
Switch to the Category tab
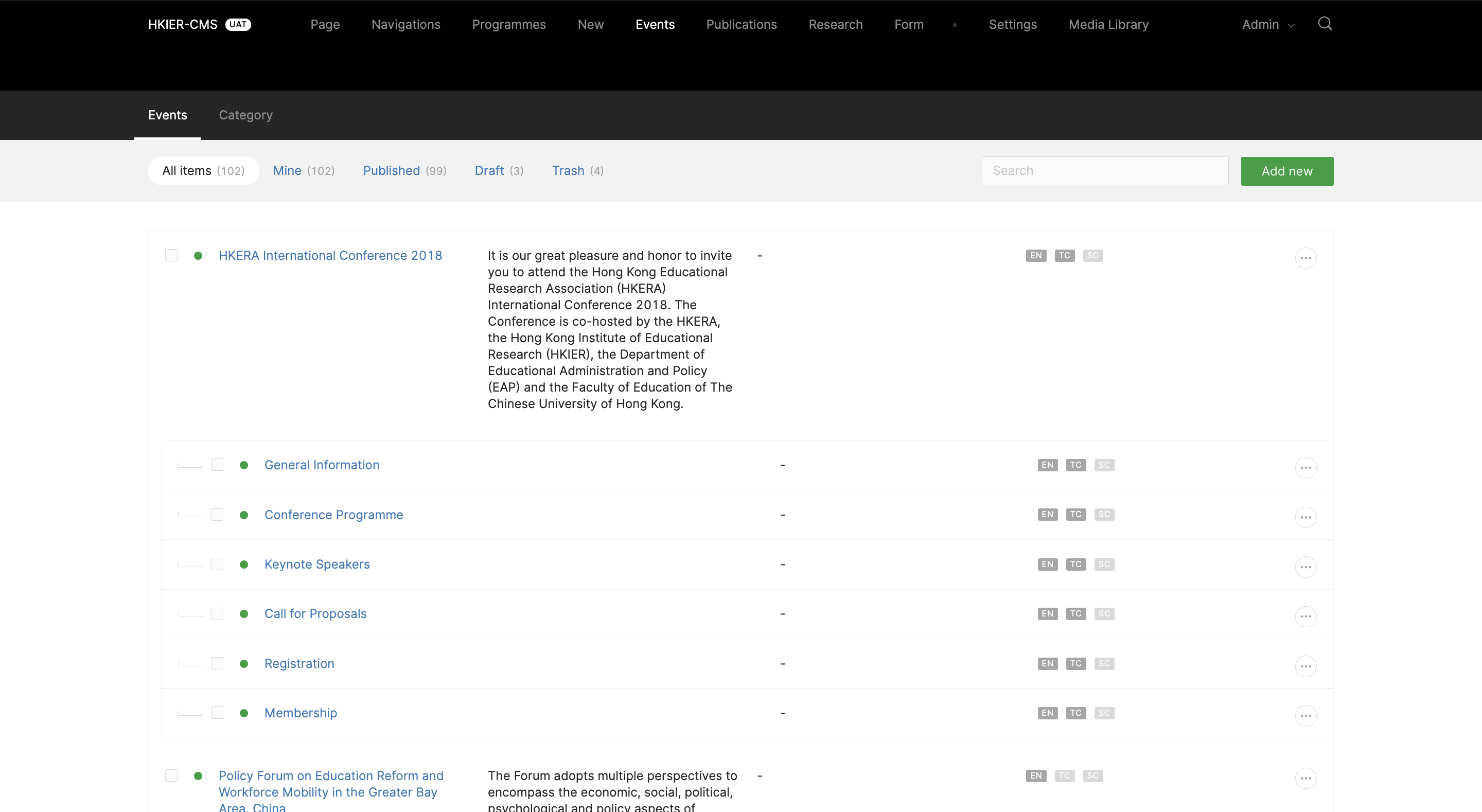[x=245, y=115]
